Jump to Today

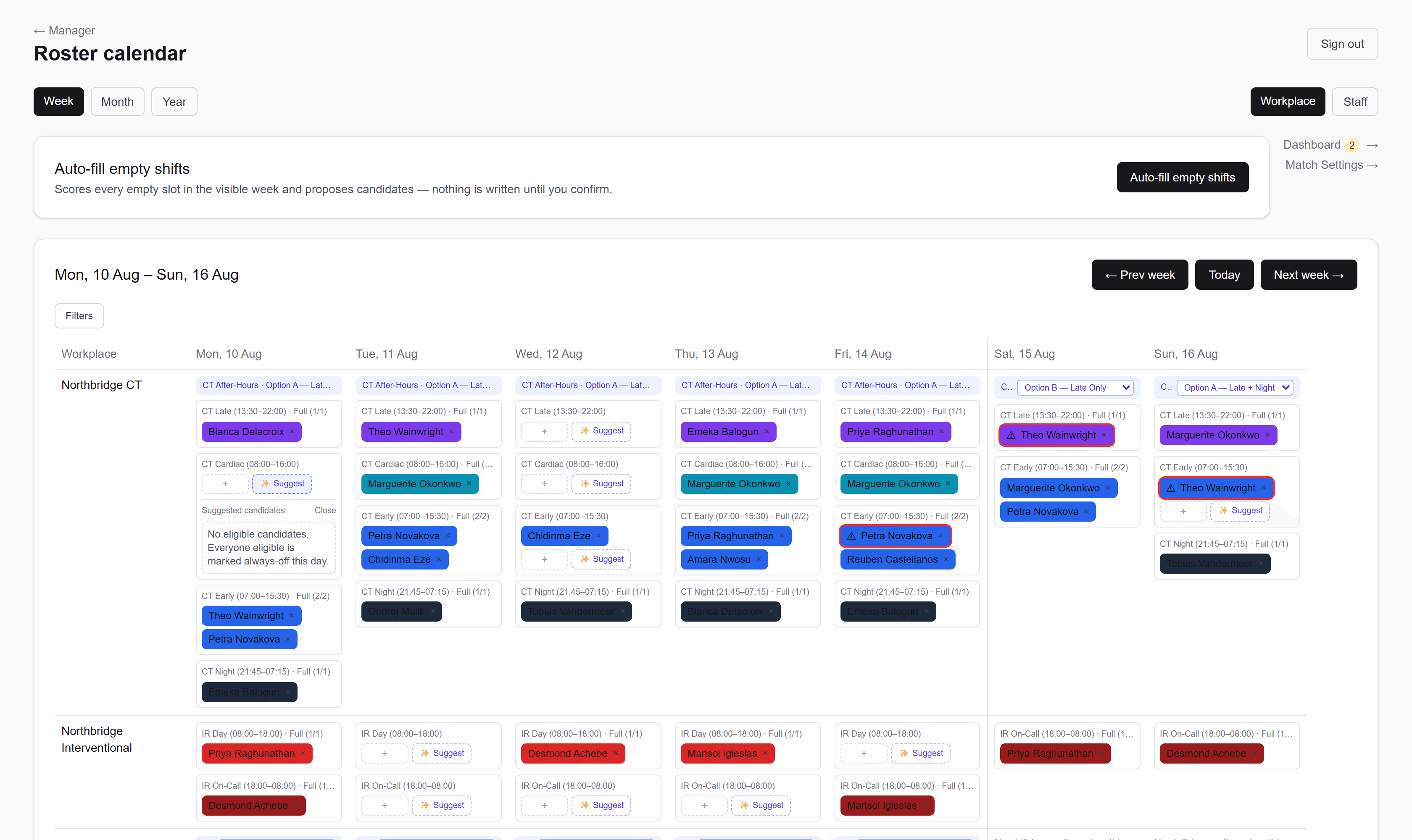1224,275
